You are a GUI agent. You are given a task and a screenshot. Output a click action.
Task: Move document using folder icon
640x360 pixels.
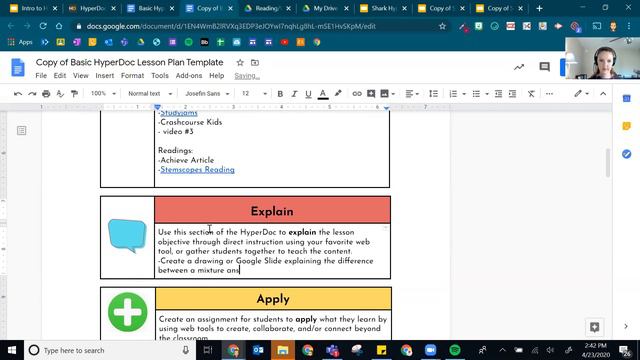[x=255, y=62]
